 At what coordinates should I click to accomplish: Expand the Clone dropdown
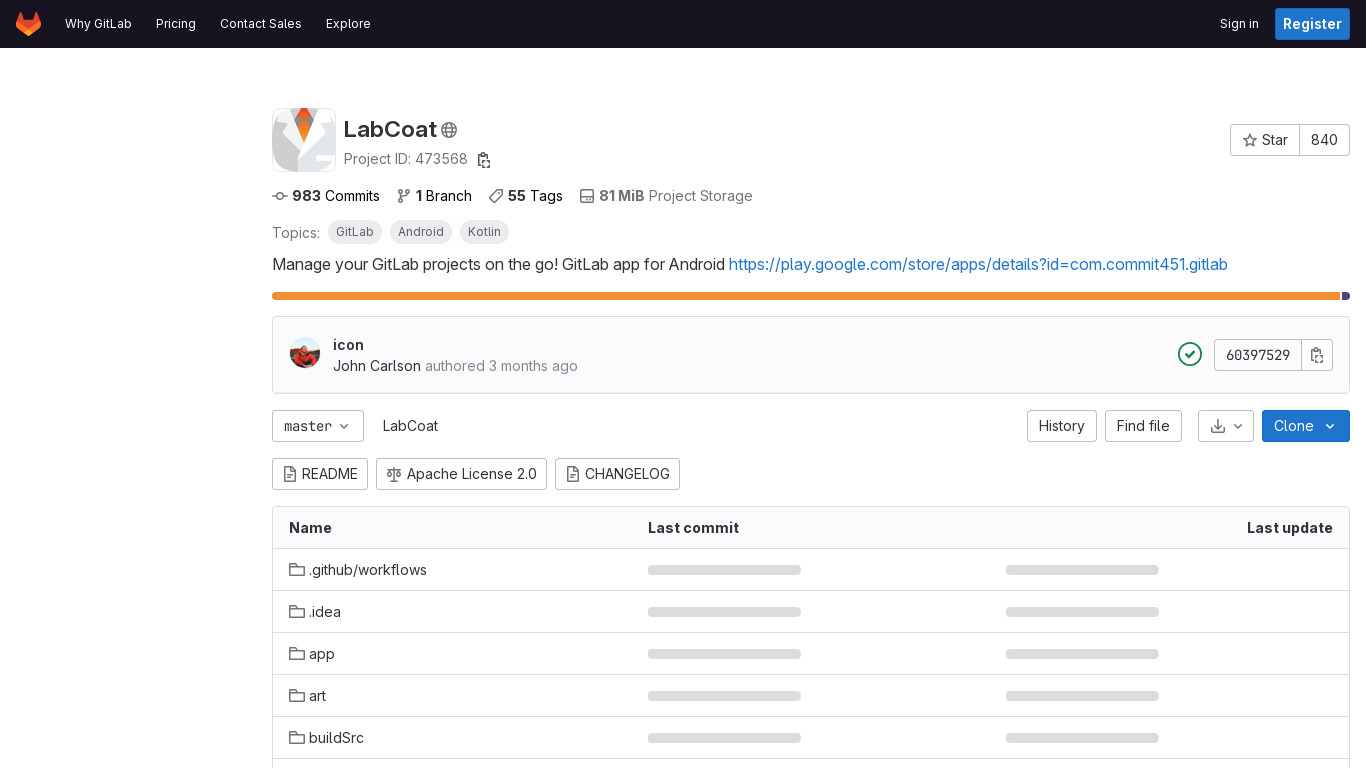(x=1306, y=426)
